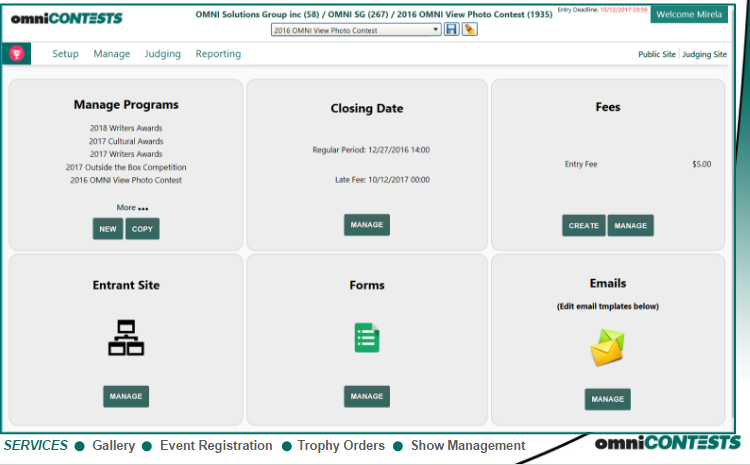This screenshot has height=465, width=750.
Task: Click Event Registration in the footer
Action: 216,445
